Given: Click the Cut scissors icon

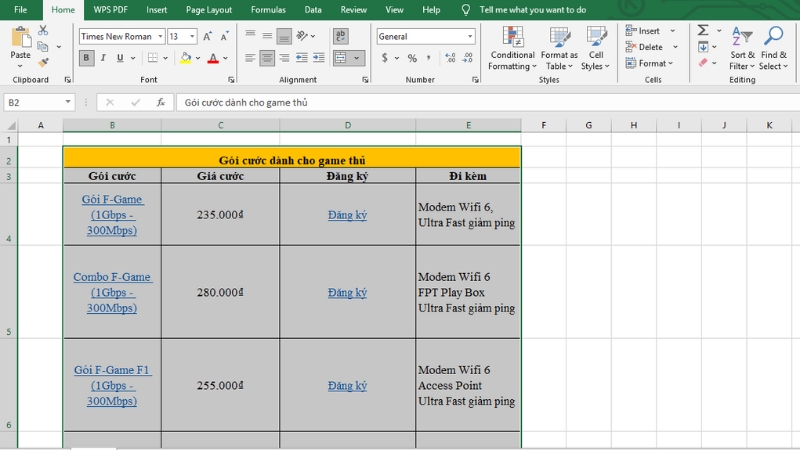Looking at the screenshot, I should click(x=43, y=31).
